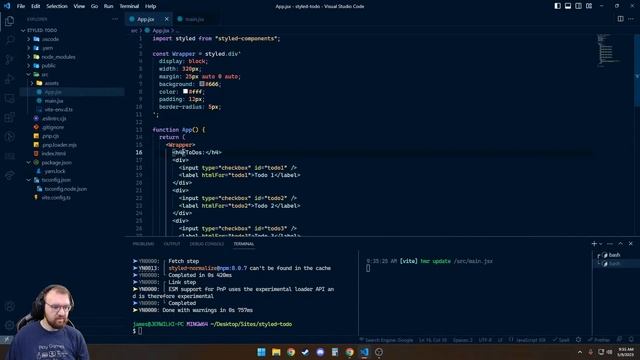Open notifications bell in status bar
Screen dimensions: 640x360
tap(631, 340)
